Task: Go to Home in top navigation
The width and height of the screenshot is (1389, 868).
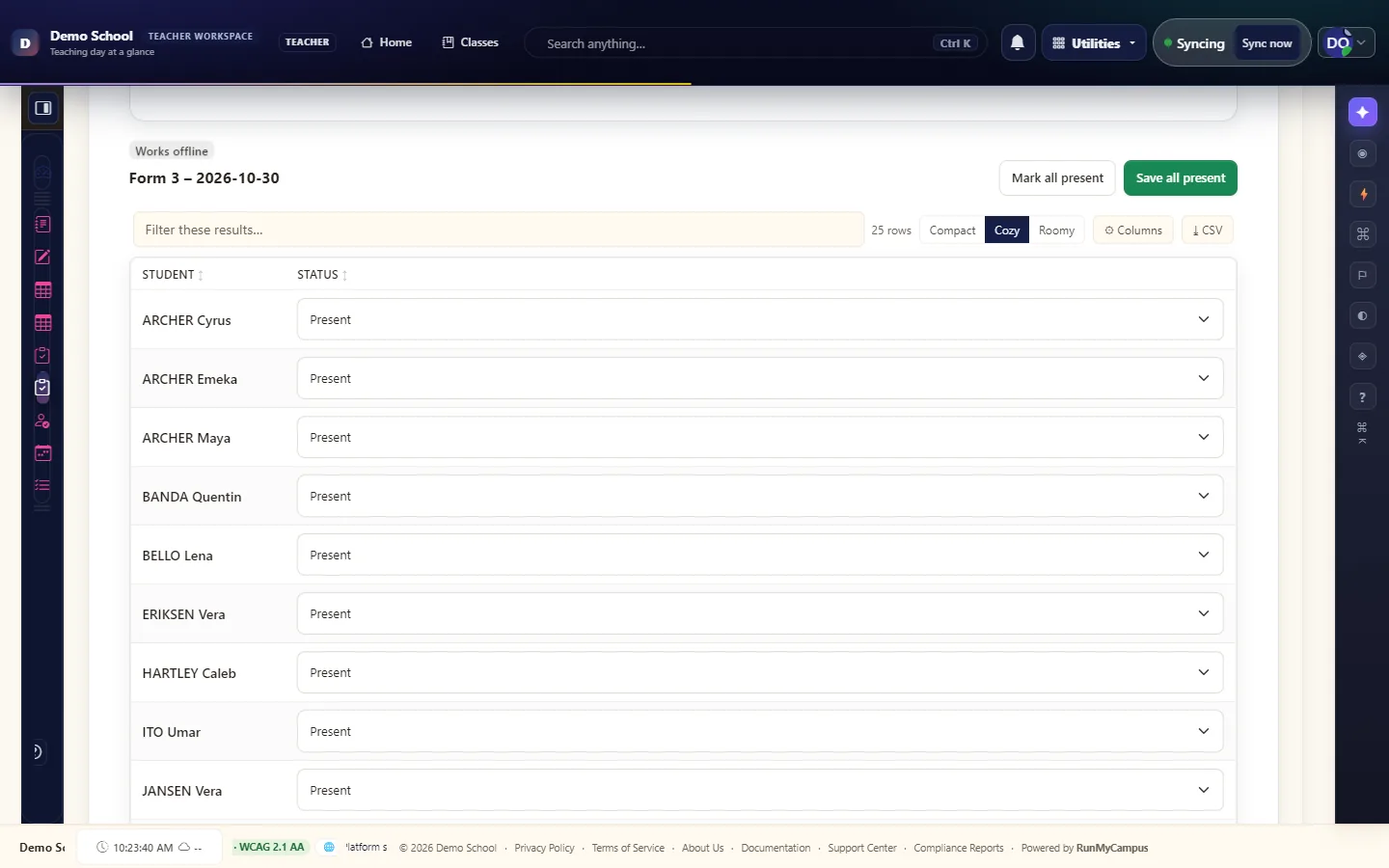Action: [x=386, y=42]
